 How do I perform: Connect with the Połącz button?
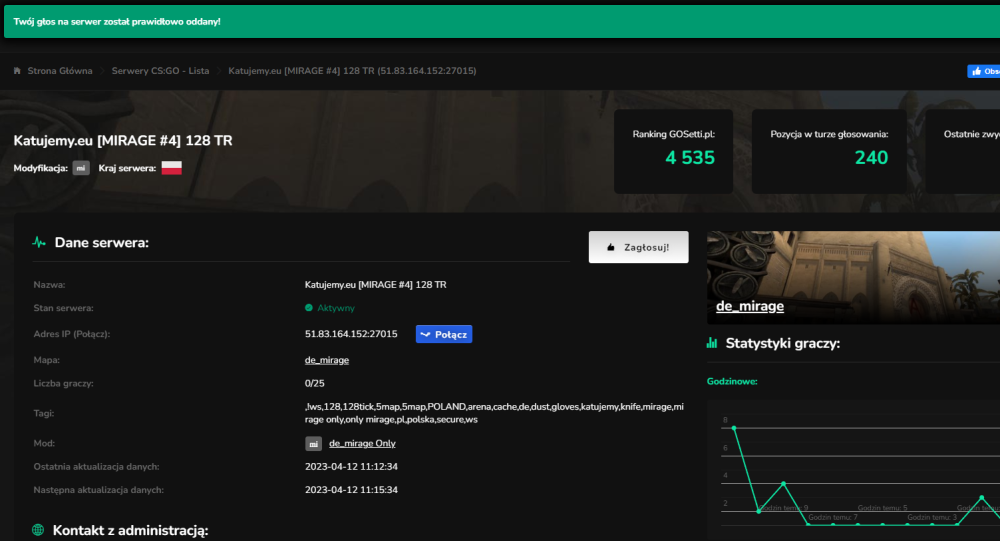coord(444,334)
